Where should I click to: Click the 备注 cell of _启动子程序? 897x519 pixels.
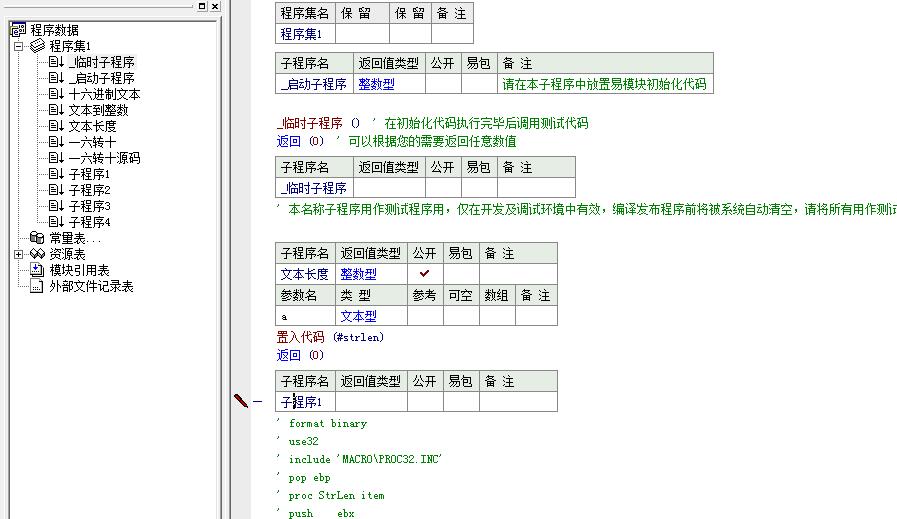(605, 84)
